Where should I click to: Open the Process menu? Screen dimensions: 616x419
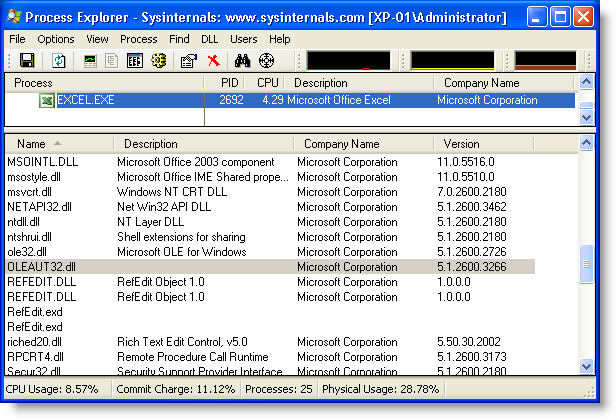point(139,39)
